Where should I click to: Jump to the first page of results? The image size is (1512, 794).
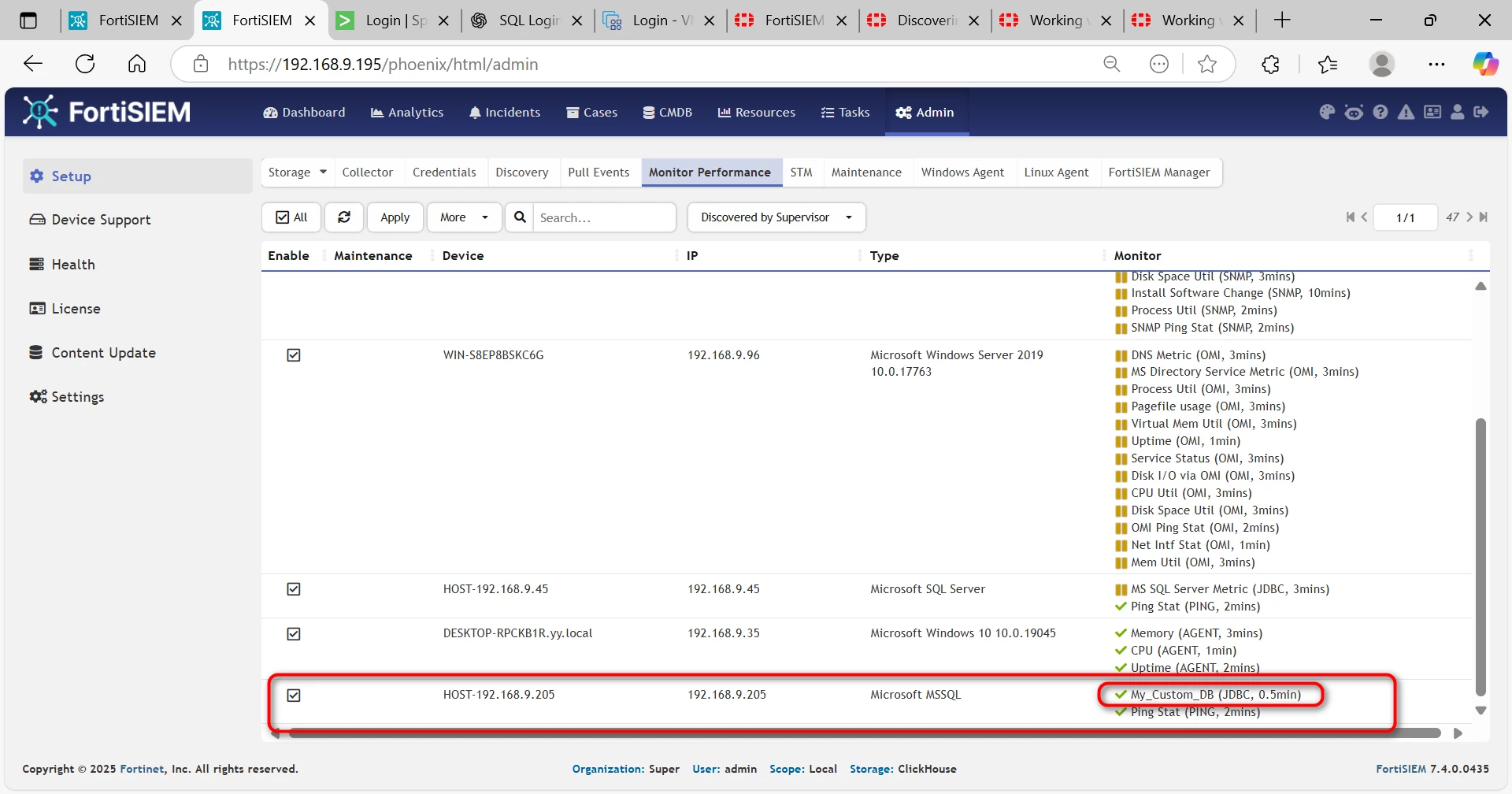[1351, 217]
